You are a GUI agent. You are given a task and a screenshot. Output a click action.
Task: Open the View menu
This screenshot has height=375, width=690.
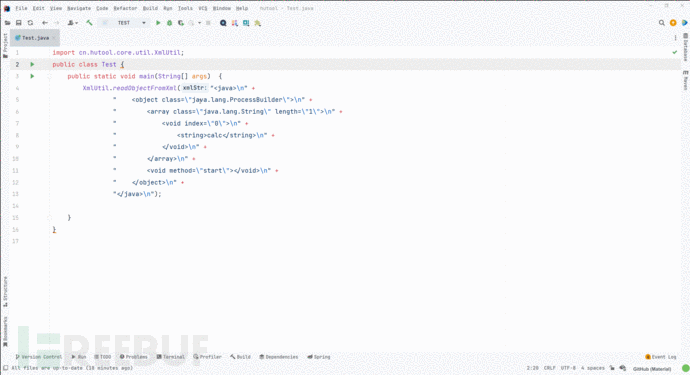(x=55, y=8)
